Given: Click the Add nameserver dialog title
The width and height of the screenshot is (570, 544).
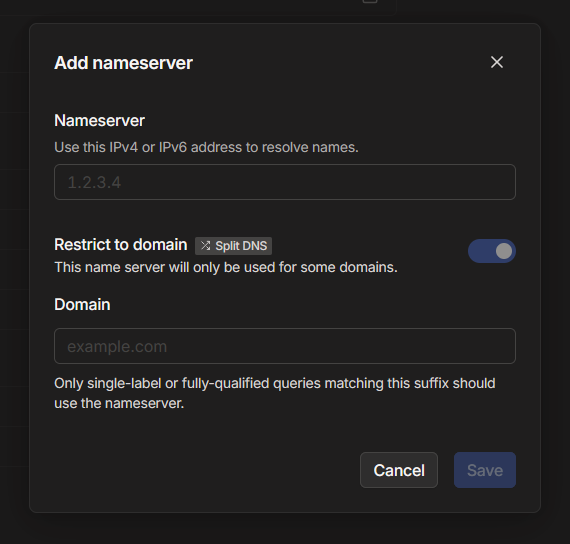Looking at the screenshot, I should [123, 63].
